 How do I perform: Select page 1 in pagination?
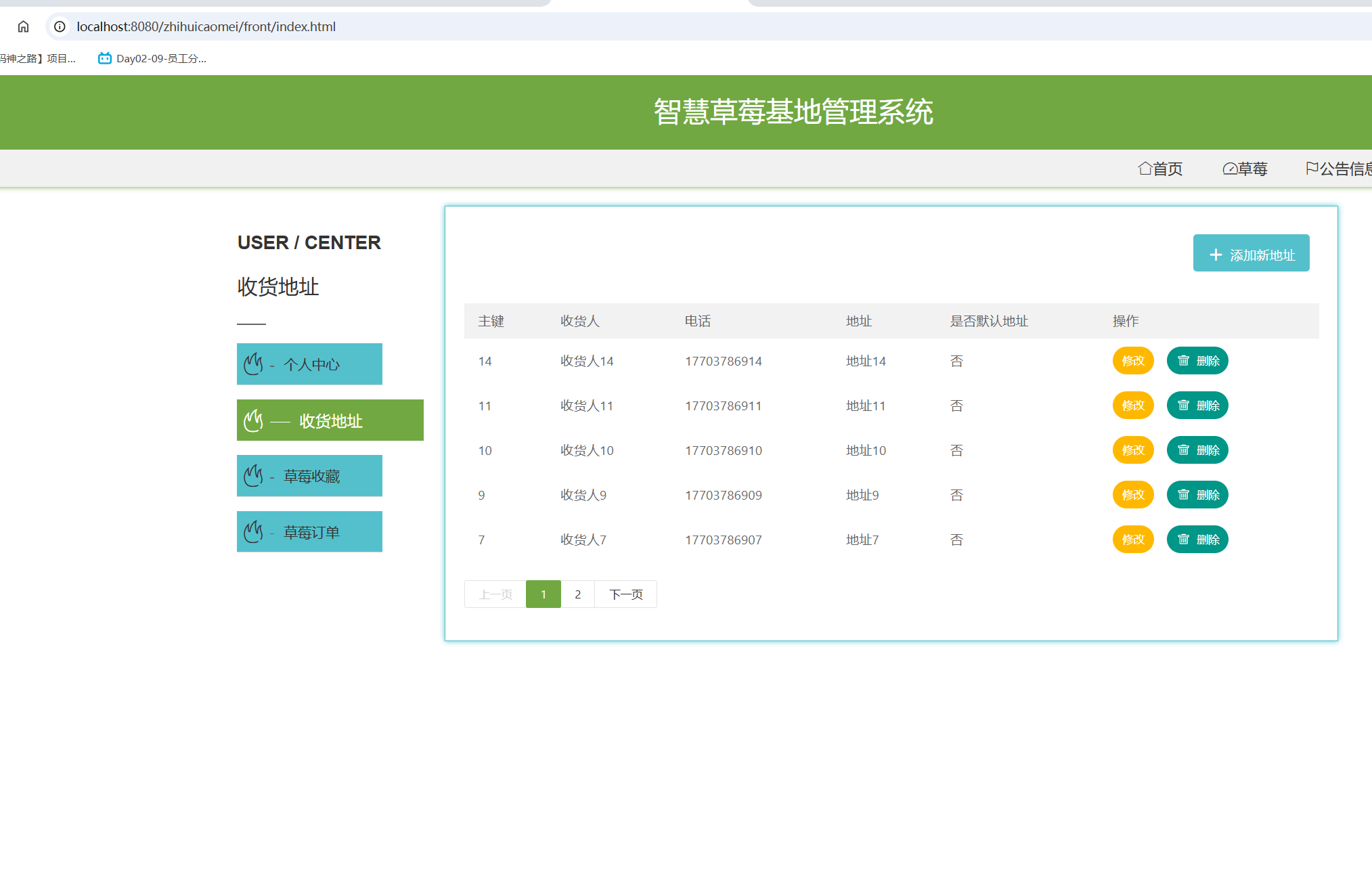544,594
